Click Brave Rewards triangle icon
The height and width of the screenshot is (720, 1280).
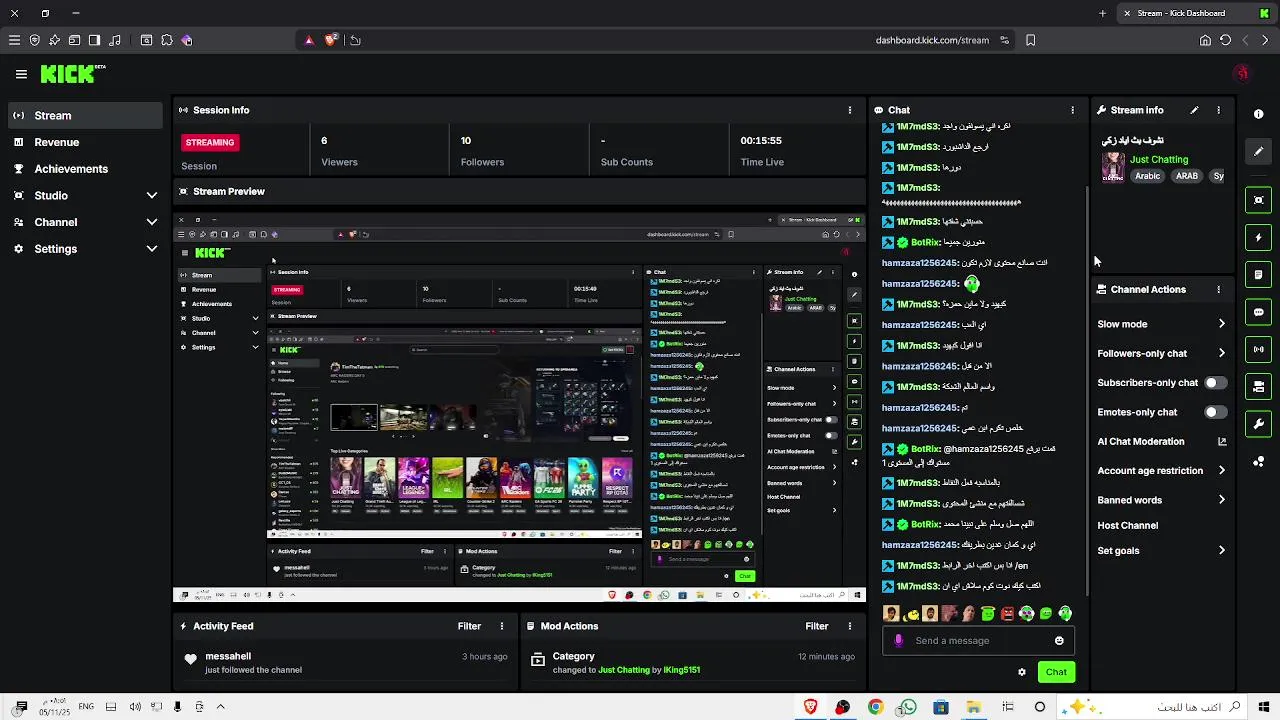[x=309, y=40]
